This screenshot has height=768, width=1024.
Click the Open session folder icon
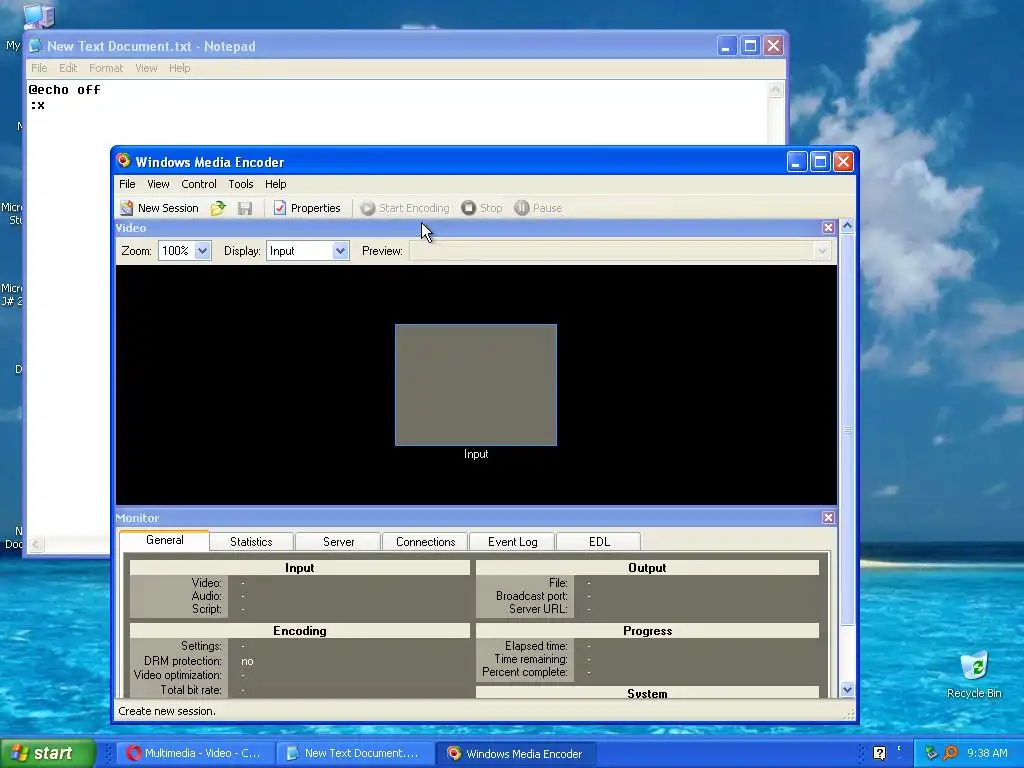(218, 208)
